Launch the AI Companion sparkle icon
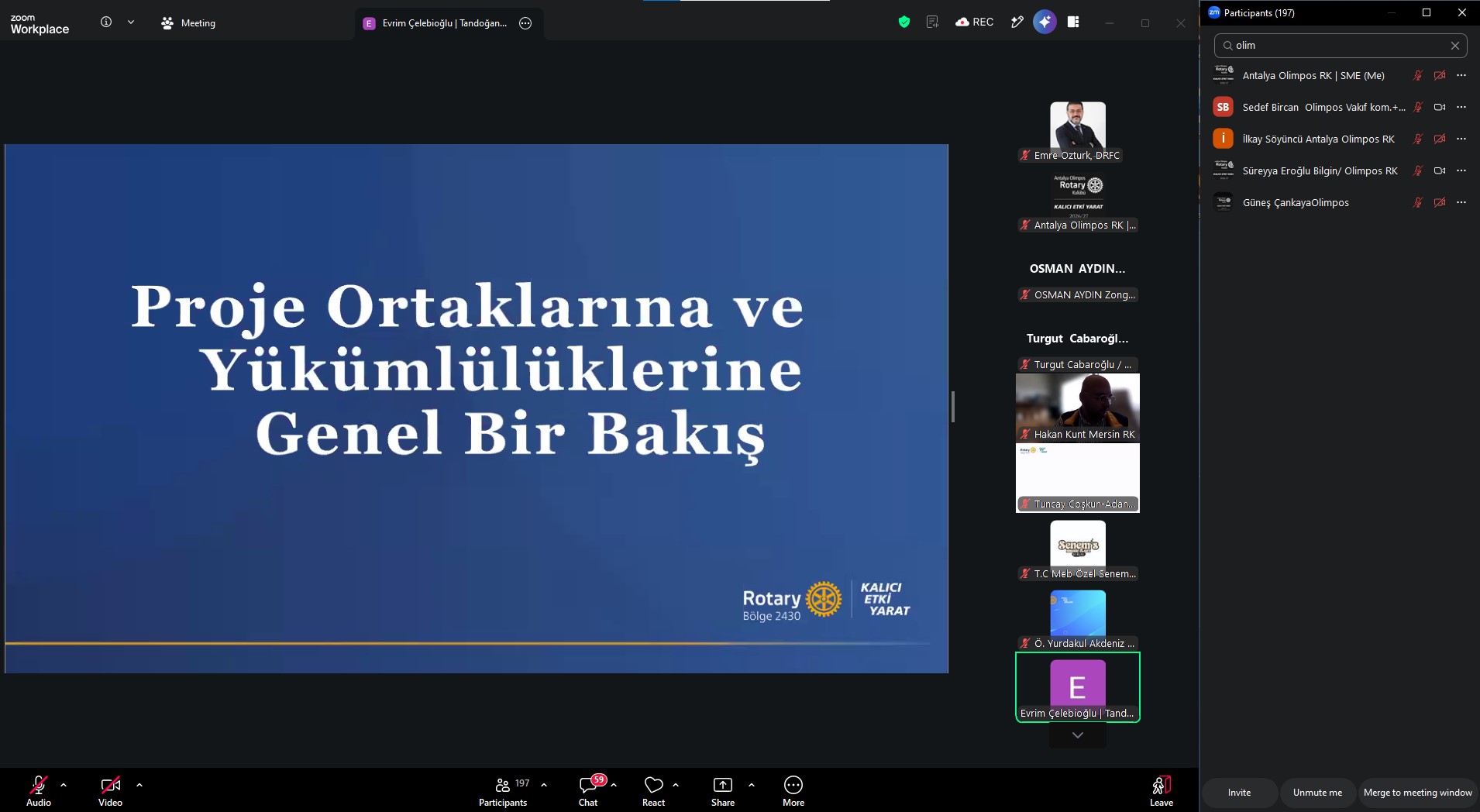Image resolution: width=1480 pixels, height=812 pixels. [x=1045, y=22]
